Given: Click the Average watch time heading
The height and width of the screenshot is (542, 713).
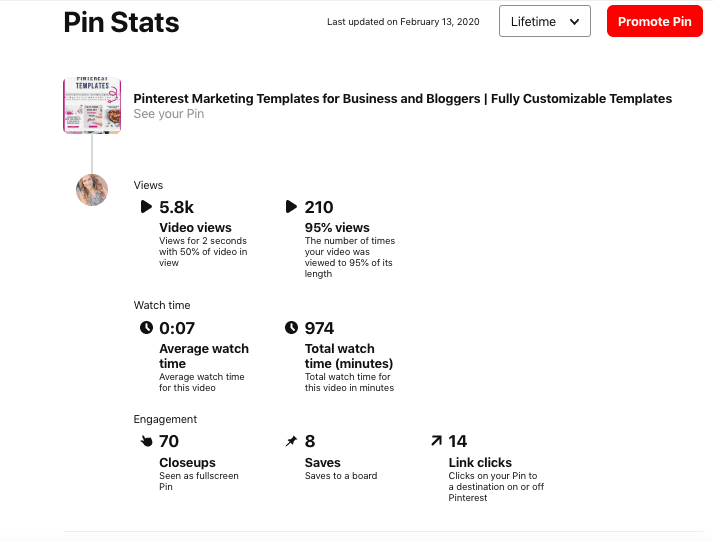Looking at the screenshot, I should tap(204, 356).
